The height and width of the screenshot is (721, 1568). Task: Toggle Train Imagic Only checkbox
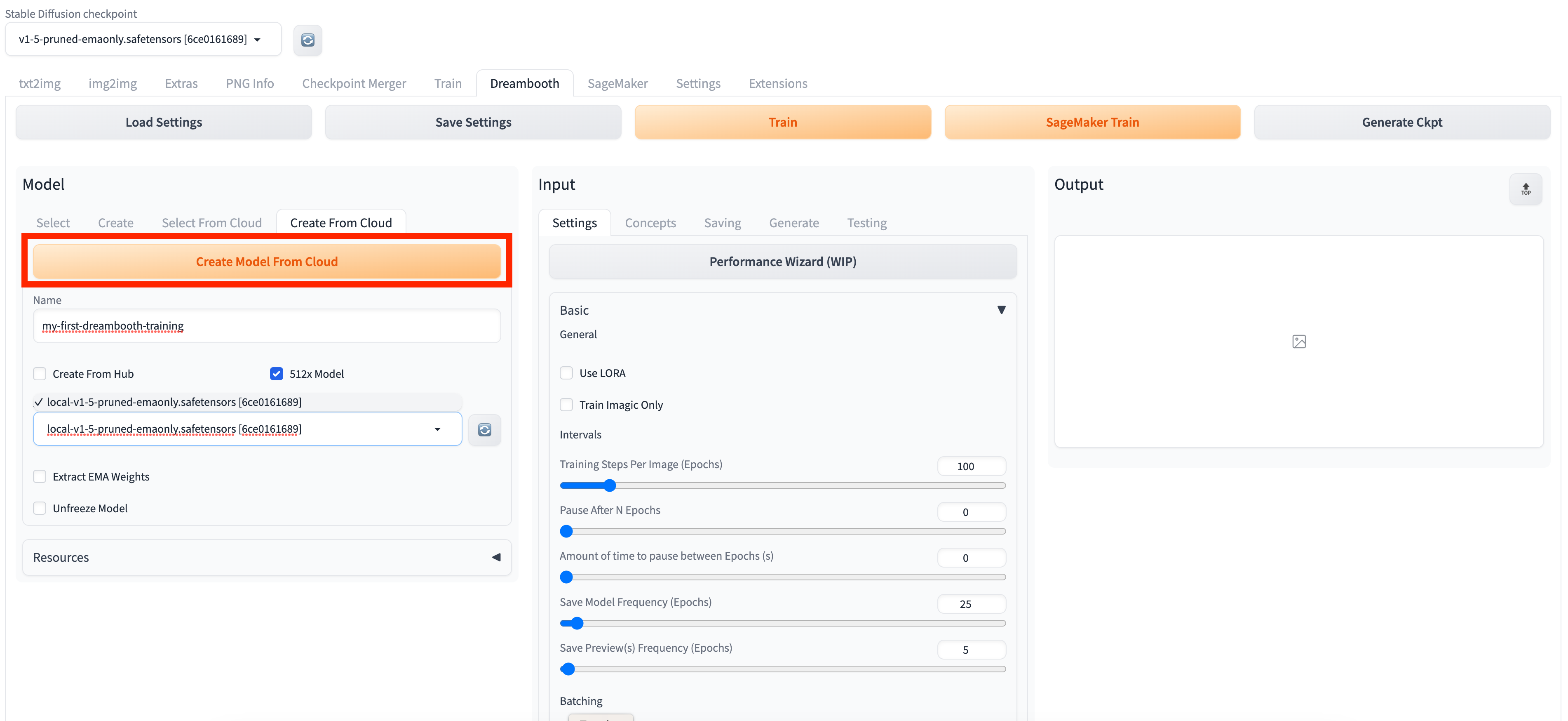coord(566,405)
